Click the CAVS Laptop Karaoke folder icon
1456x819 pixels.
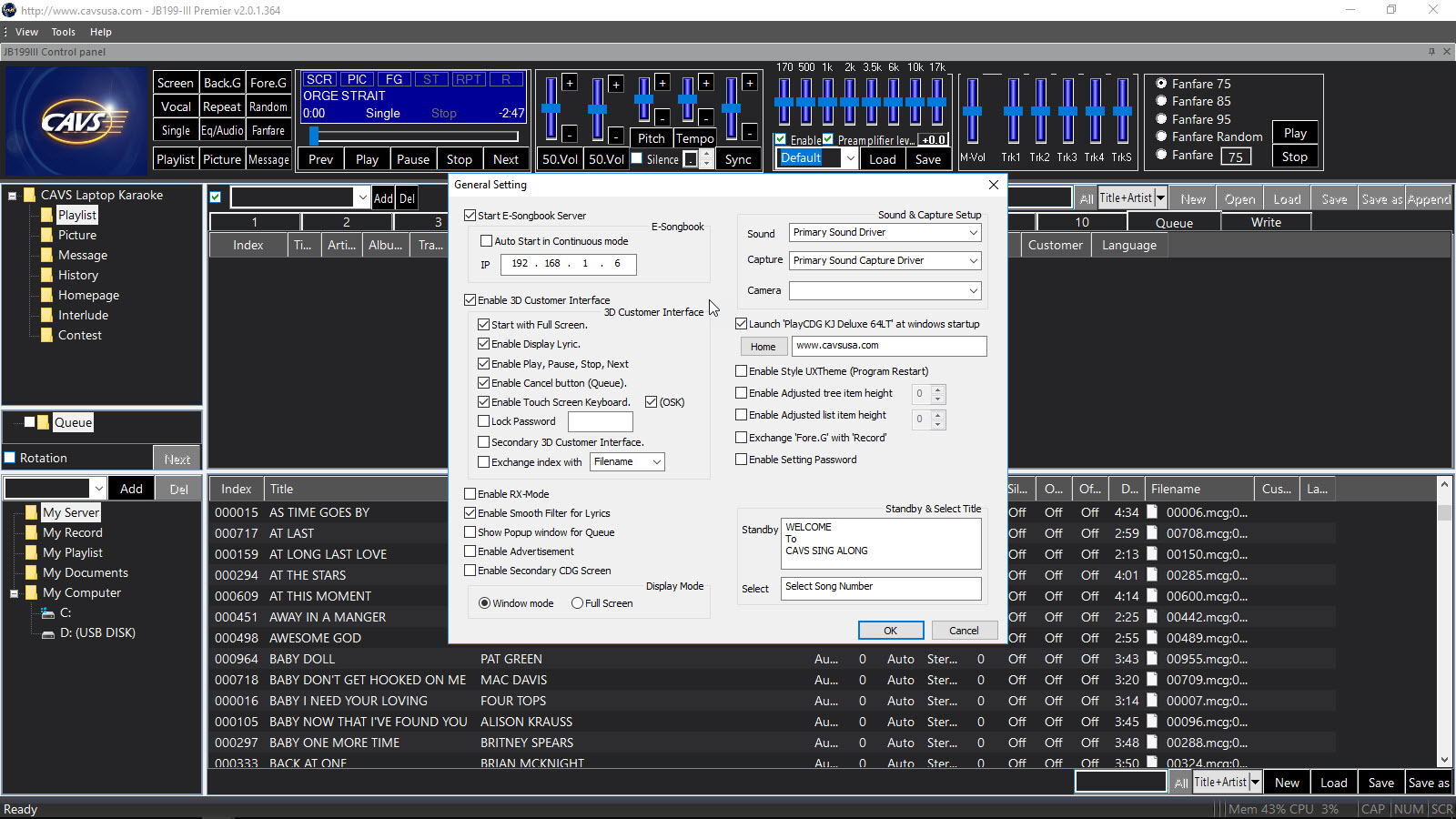(x=29, y=195)
